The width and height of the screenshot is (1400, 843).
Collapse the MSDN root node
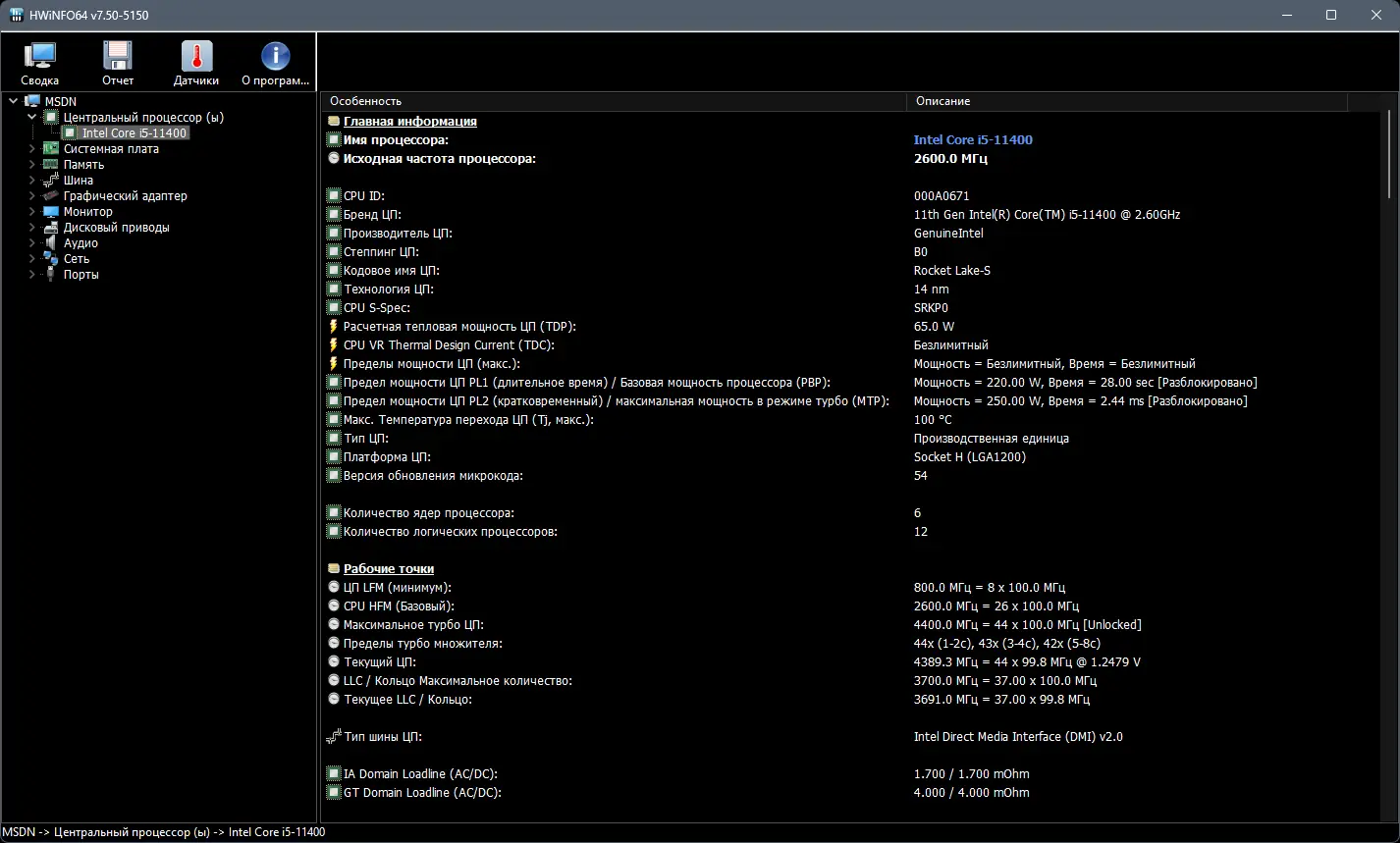point(13,102)
